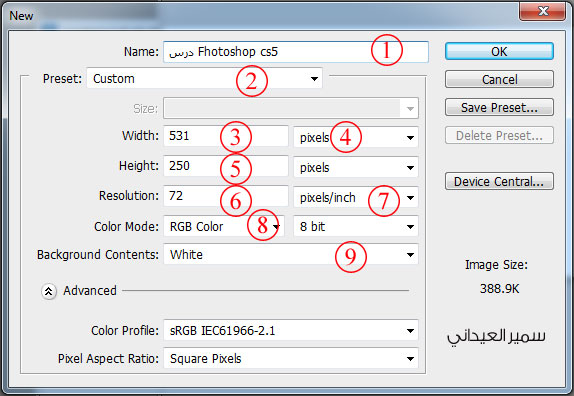This screenshot has width=574, height=396.
Task: Click the Cancel button
Action: pos(499,79)
